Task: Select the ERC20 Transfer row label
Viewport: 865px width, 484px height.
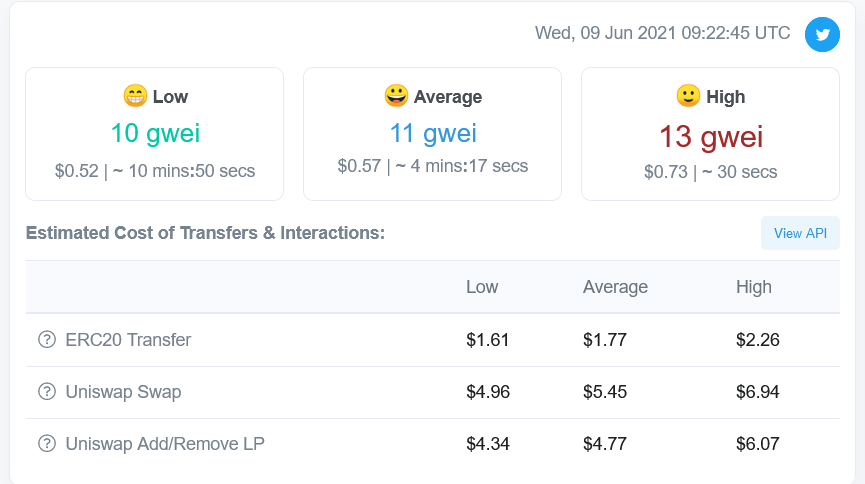Action: (x=128, y=339)
